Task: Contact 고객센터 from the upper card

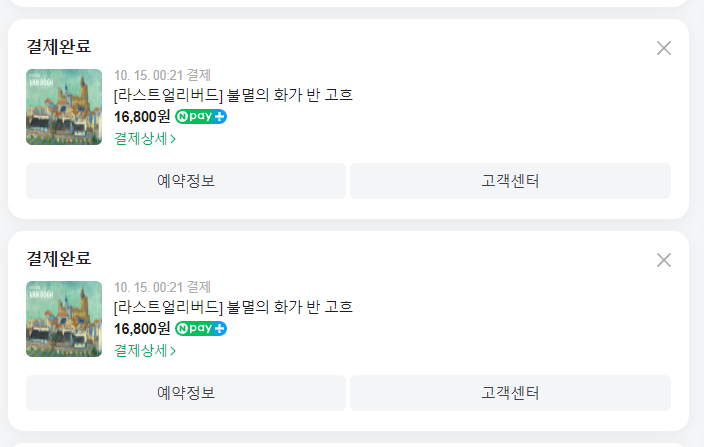Action: [510, 181]
